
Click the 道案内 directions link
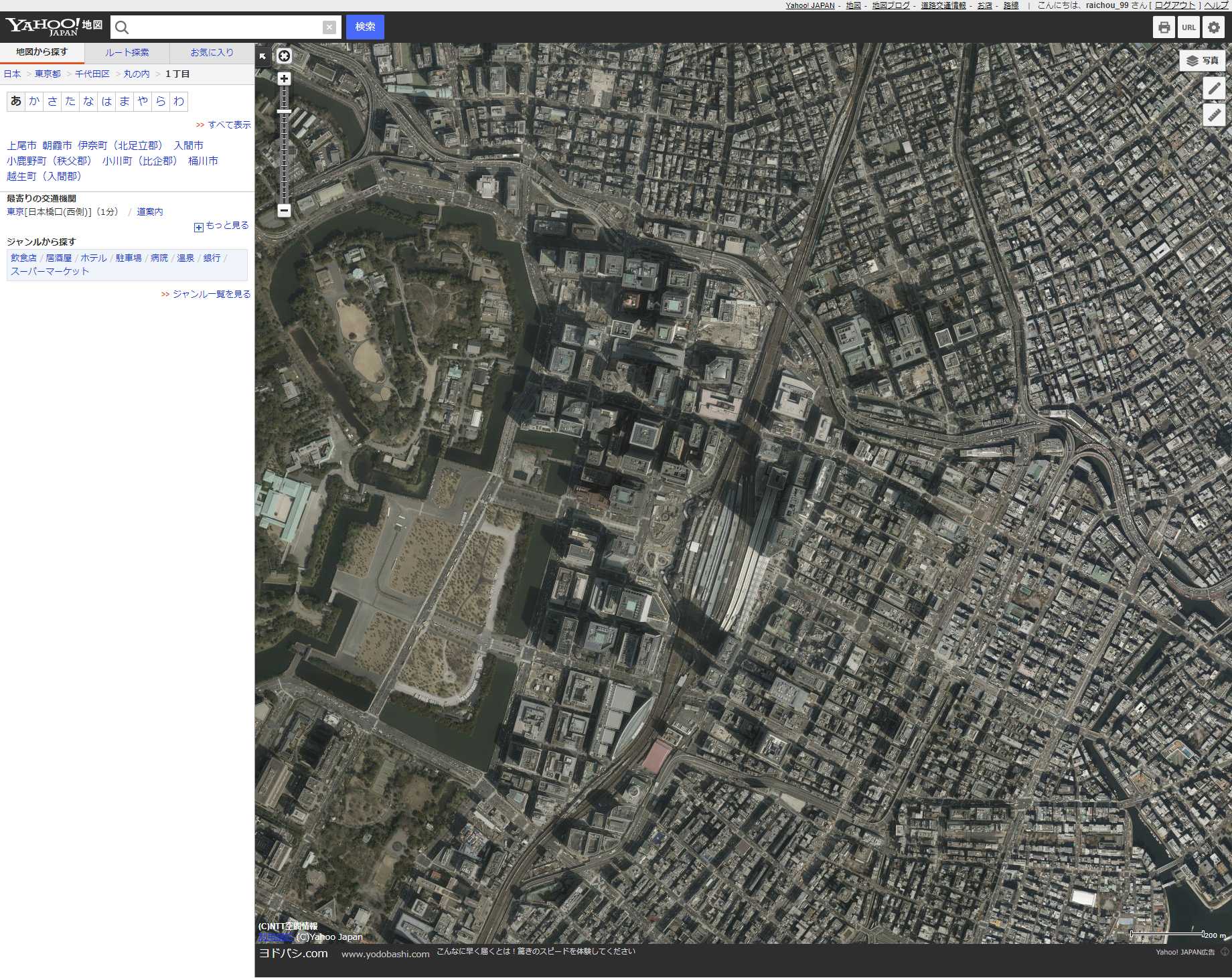pyautogui.click(x=150, y=212)
